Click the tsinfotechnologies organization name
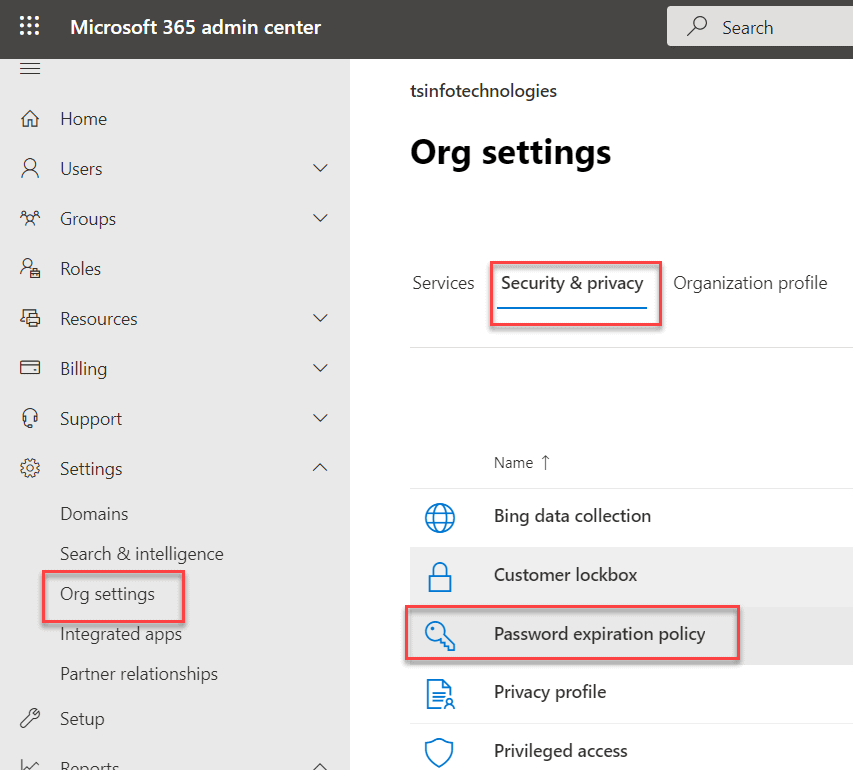This screenshot has width=853, height=770. coord(483,90)
